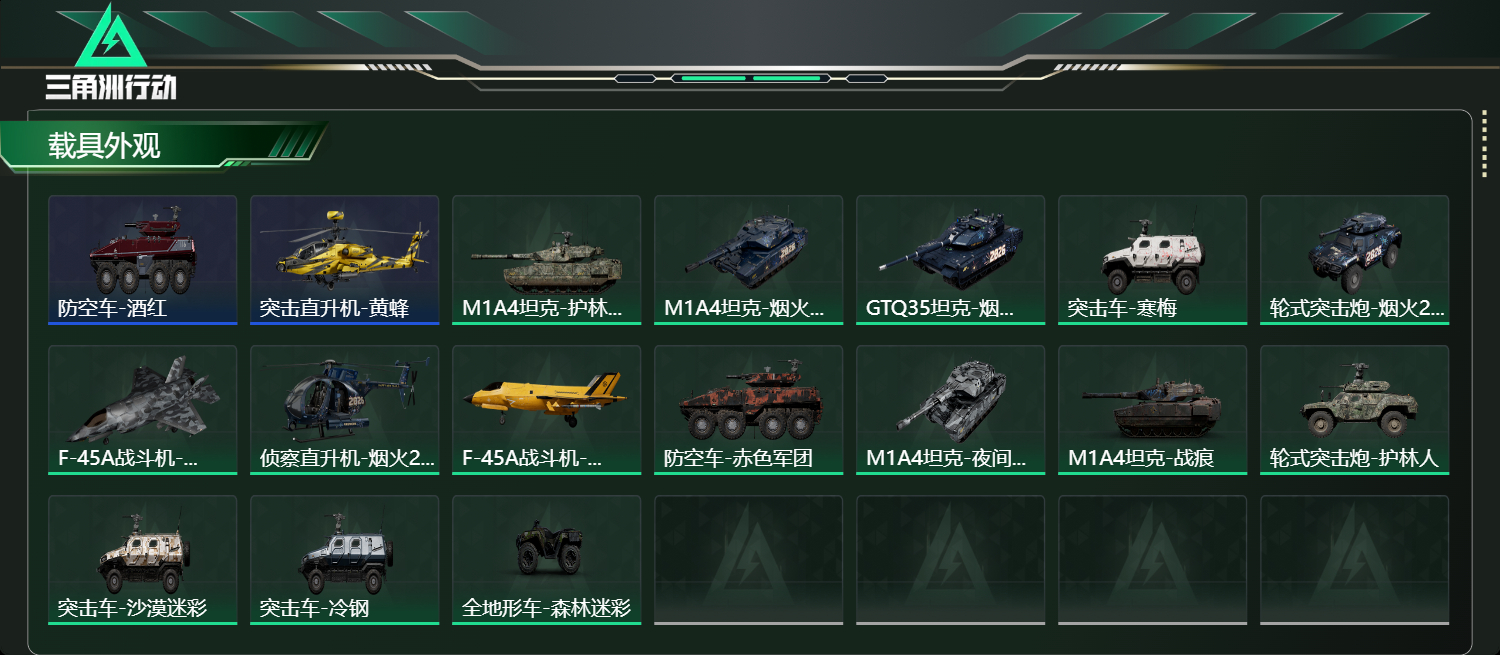Image resolution: width=1500 pixels, height=655 pixels.
Task: Select the 突击车-冷钢 vehicle skin
Action: point(344,560)
